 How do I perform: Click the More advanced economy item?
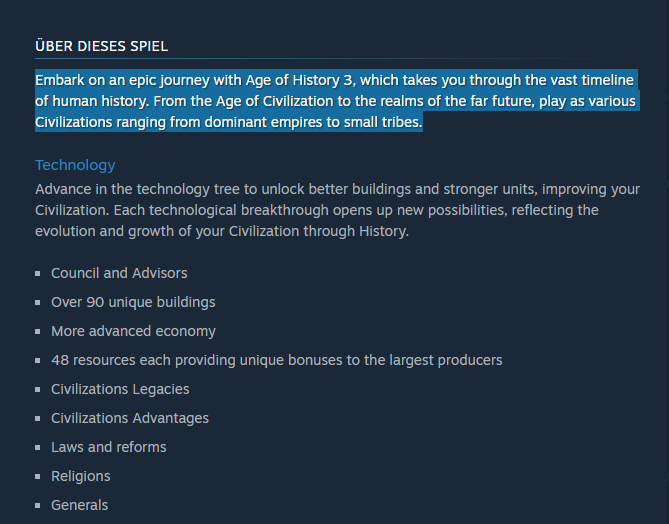(133, 331)
